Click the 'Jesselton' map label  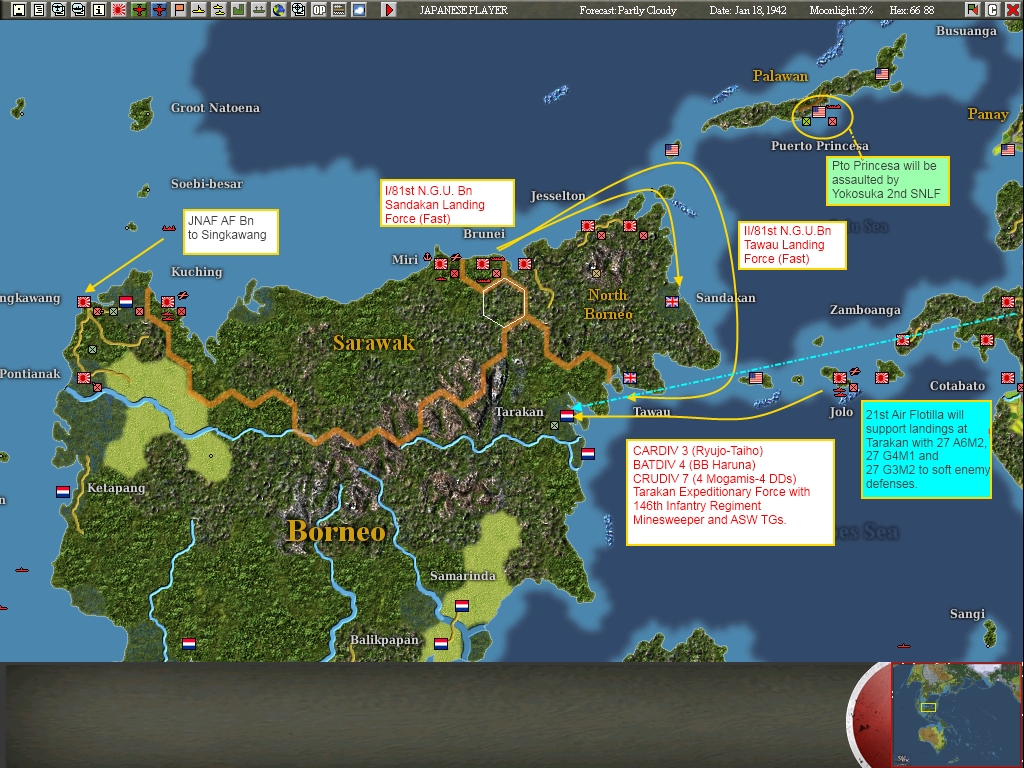click(558, 195)
